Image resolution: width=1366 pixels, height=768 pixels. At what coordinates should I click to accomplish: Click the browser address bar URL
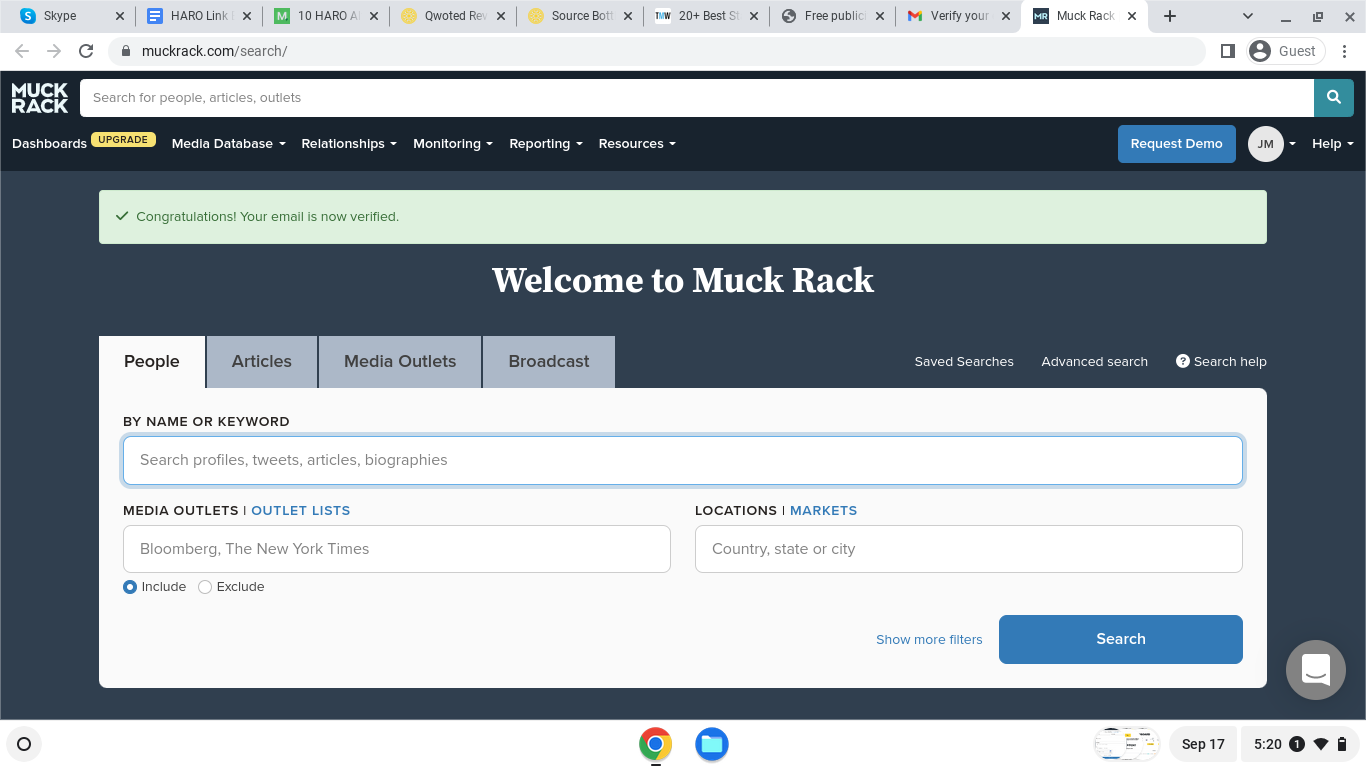pyautogui.click(x=215, y=51)
